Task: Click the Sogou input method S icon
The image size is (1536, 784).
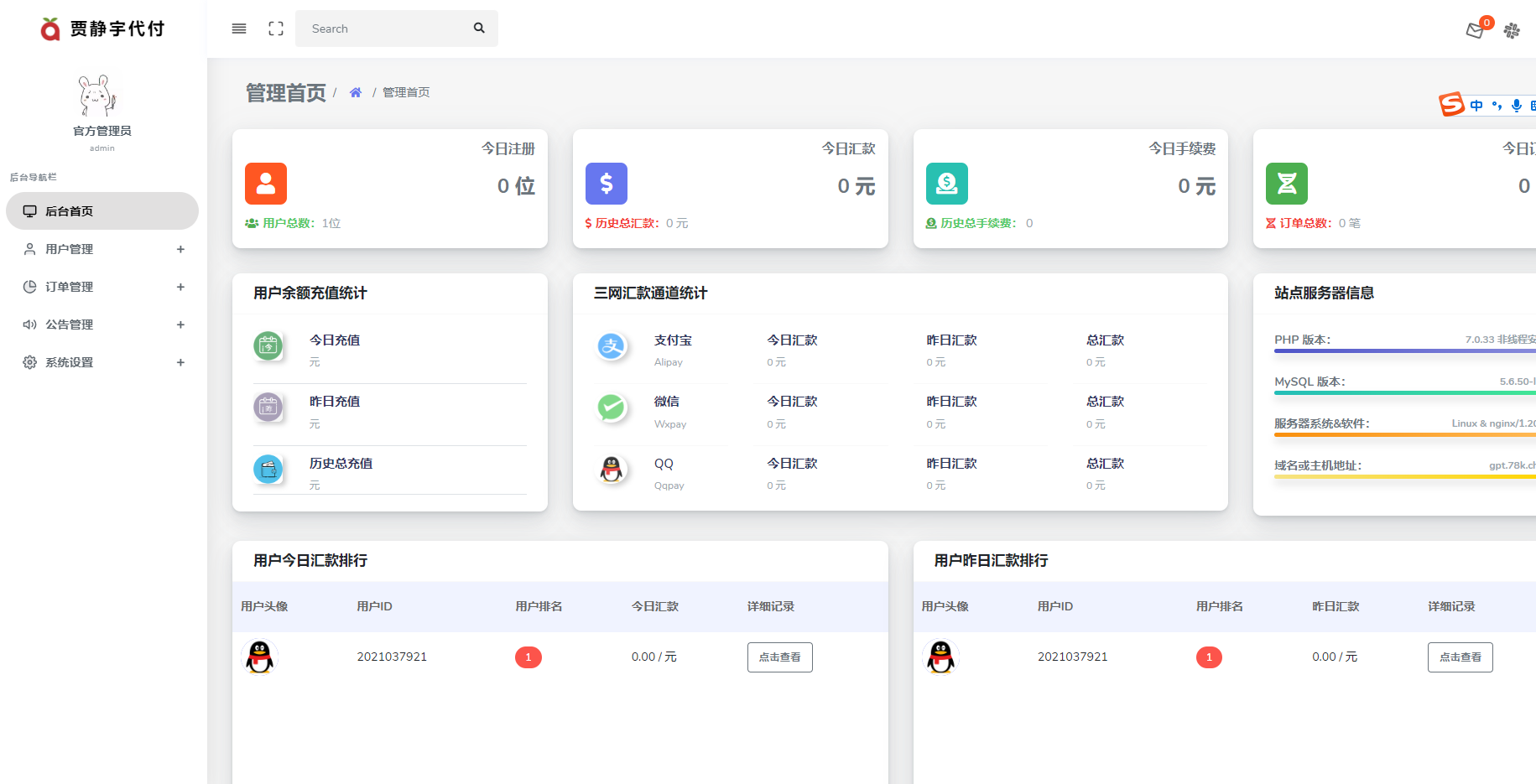Action: (1451, 105)
